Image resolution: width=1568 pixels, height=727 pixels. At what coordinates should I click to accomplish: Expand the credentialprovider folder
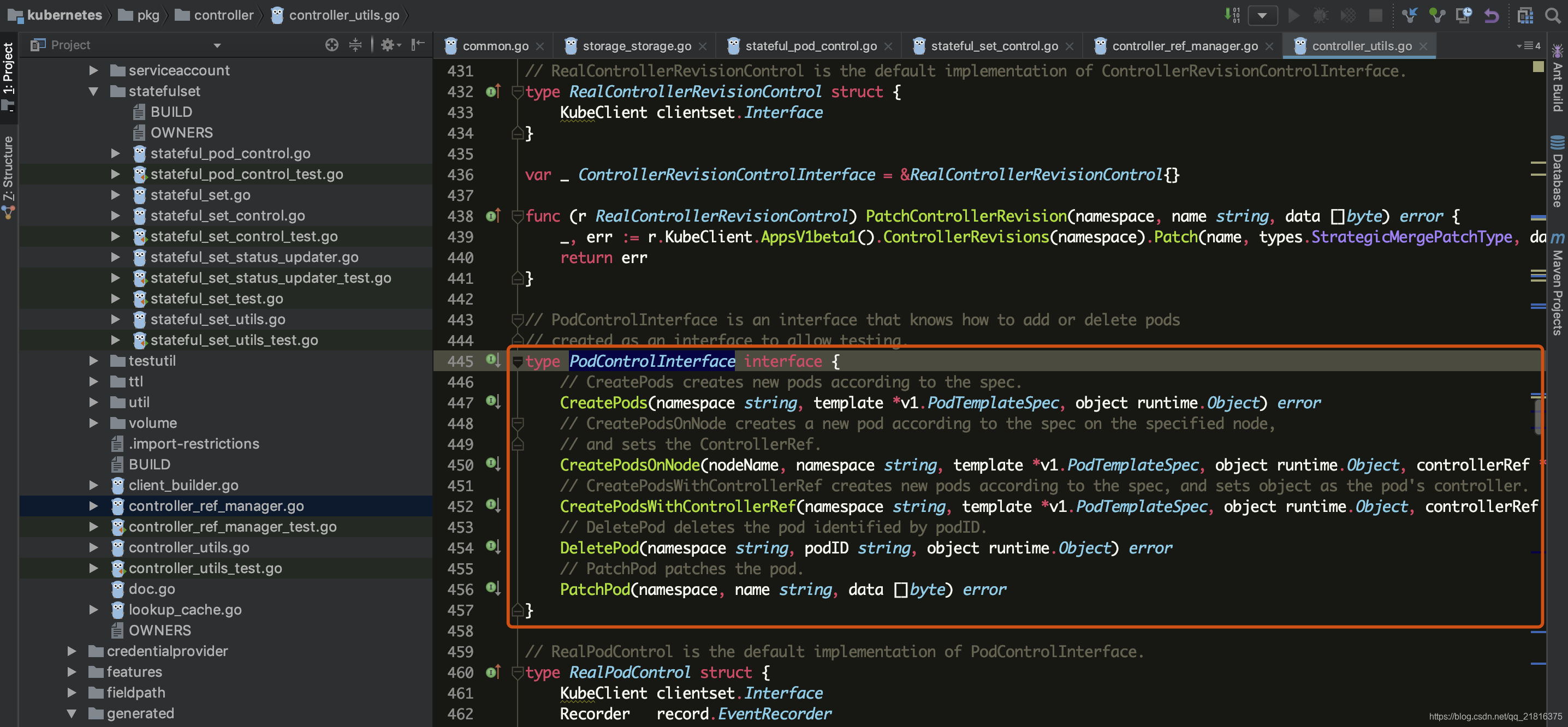72,651
